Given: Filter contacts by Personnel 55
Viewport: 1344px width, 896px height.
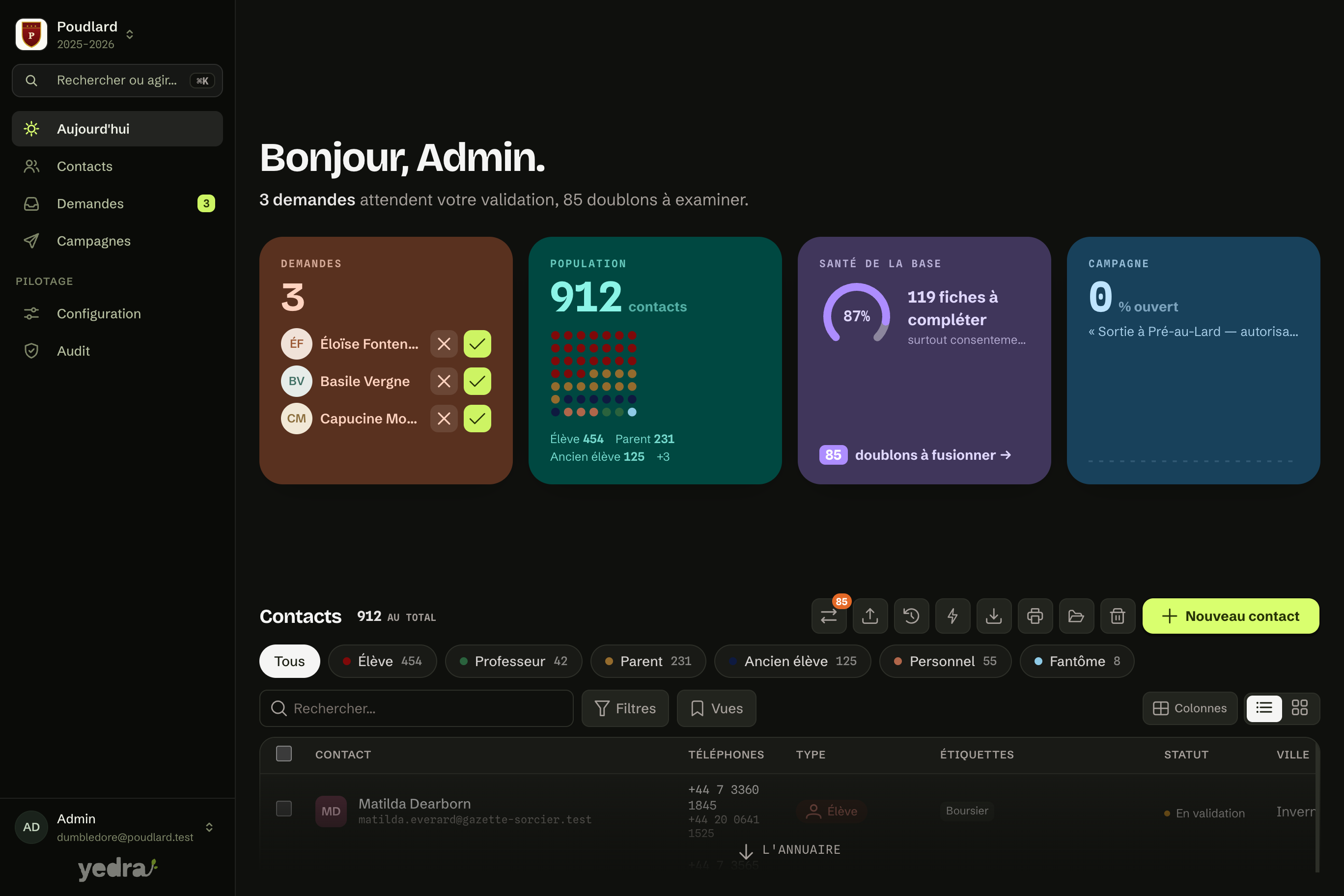Looking at the screenshot, I should pyautogui.click(x=945, y=661).
